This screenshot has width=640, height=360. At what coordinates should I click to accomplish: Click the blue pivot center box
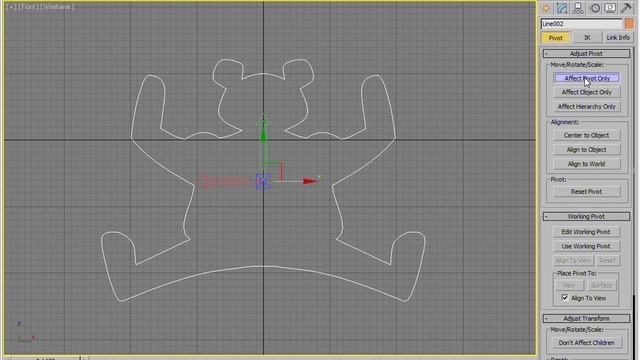[263, 181]
